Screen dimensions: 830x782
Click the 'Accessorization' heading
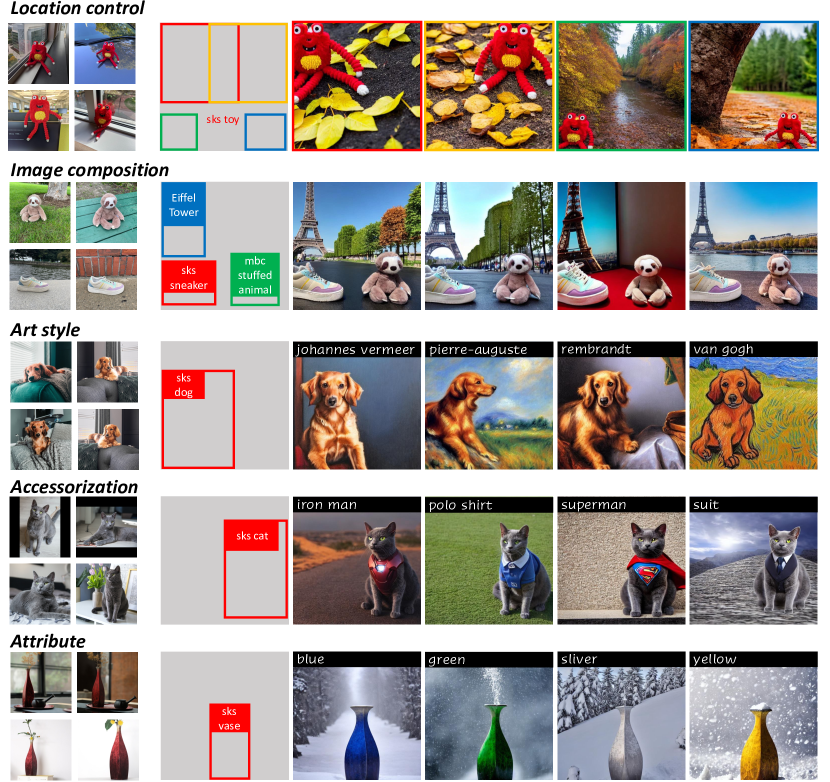pyautogui.click(x=74, y=487)
